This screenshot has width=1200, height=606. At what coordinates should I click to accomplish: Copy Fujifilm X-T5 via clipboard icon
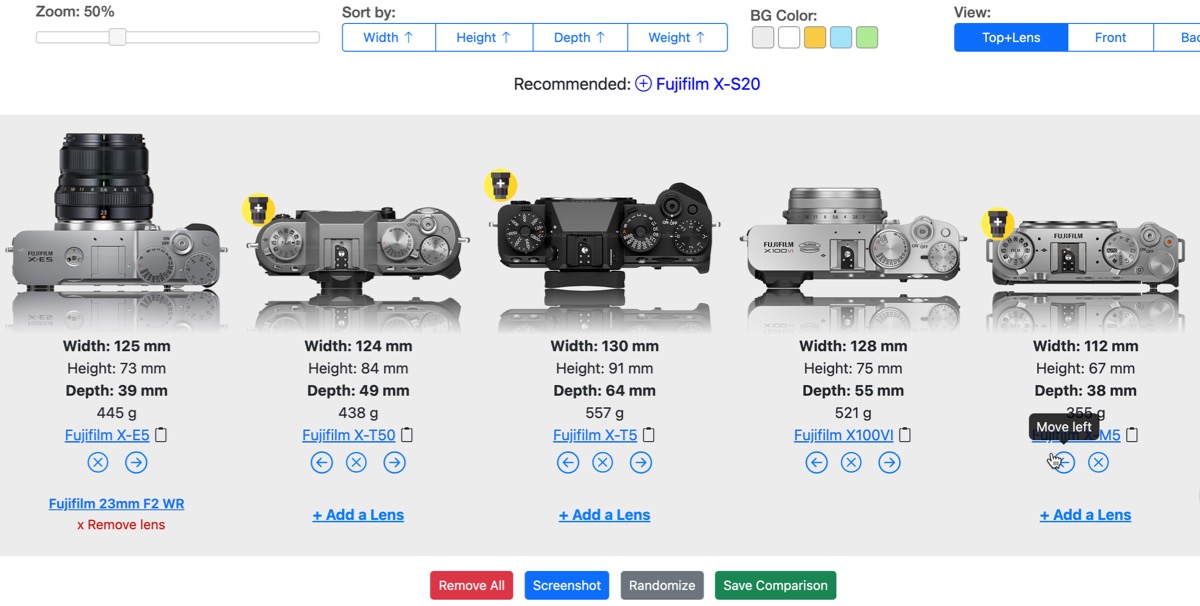[649, 435]
